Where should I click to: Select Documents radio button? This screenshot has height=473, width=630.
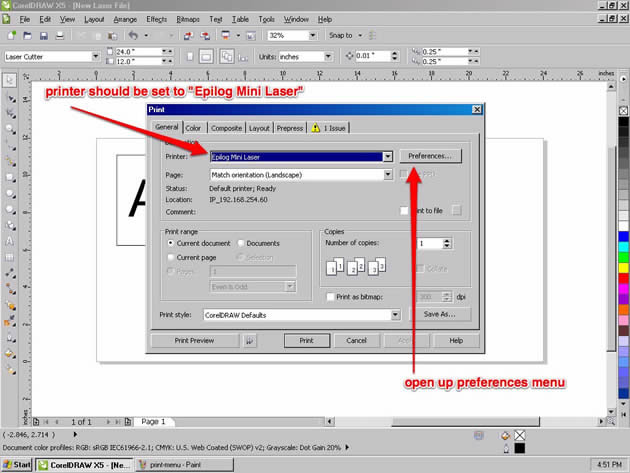click(x=241, y=243)
